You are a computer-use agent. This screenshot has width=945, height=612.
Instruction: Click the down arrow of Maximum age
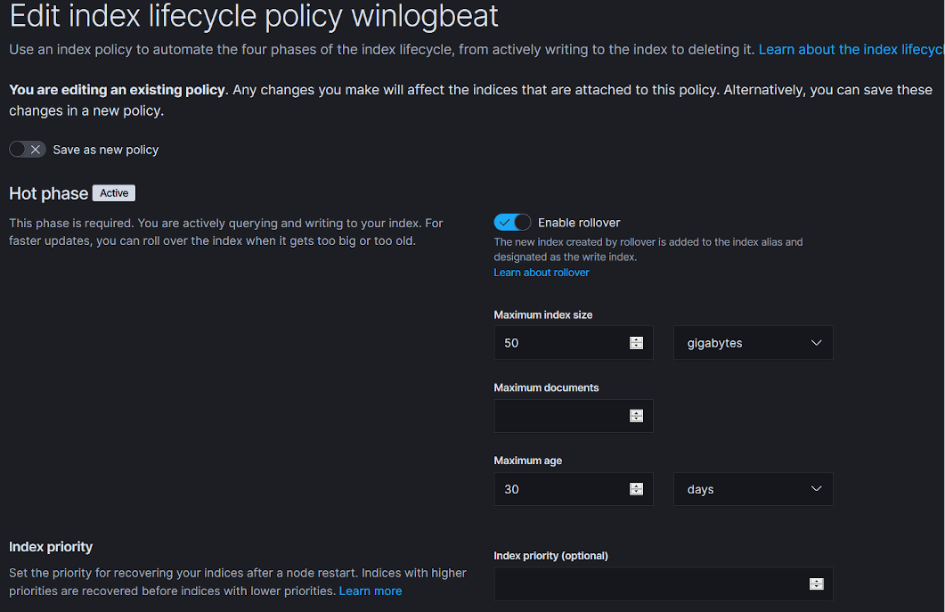pyautogui.click(x=636, y=493)
